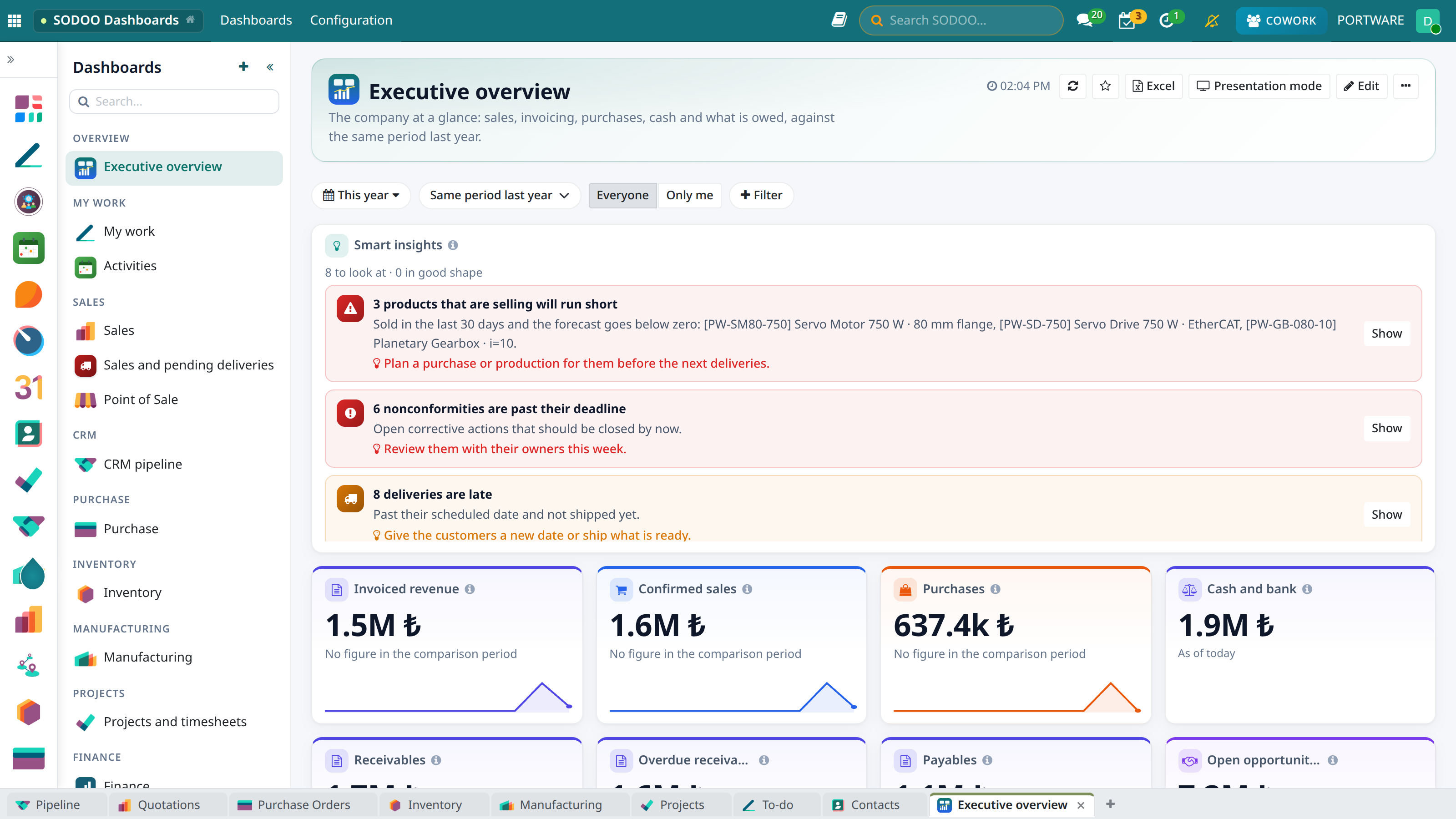Click the user avatar D in top bar
The width and height of the screenshot is (1456, 819).
pos(1428,20)
